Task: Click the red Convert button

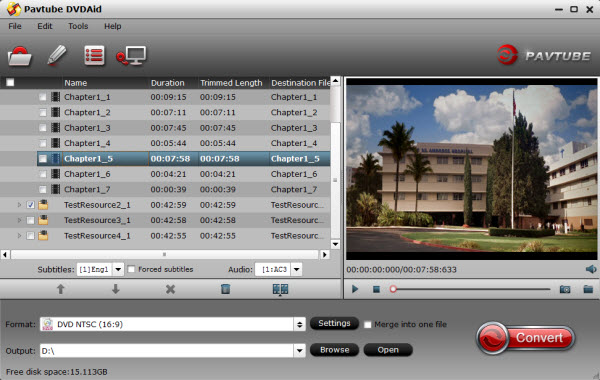Action: pyautogui.click(x=525, y=338)
